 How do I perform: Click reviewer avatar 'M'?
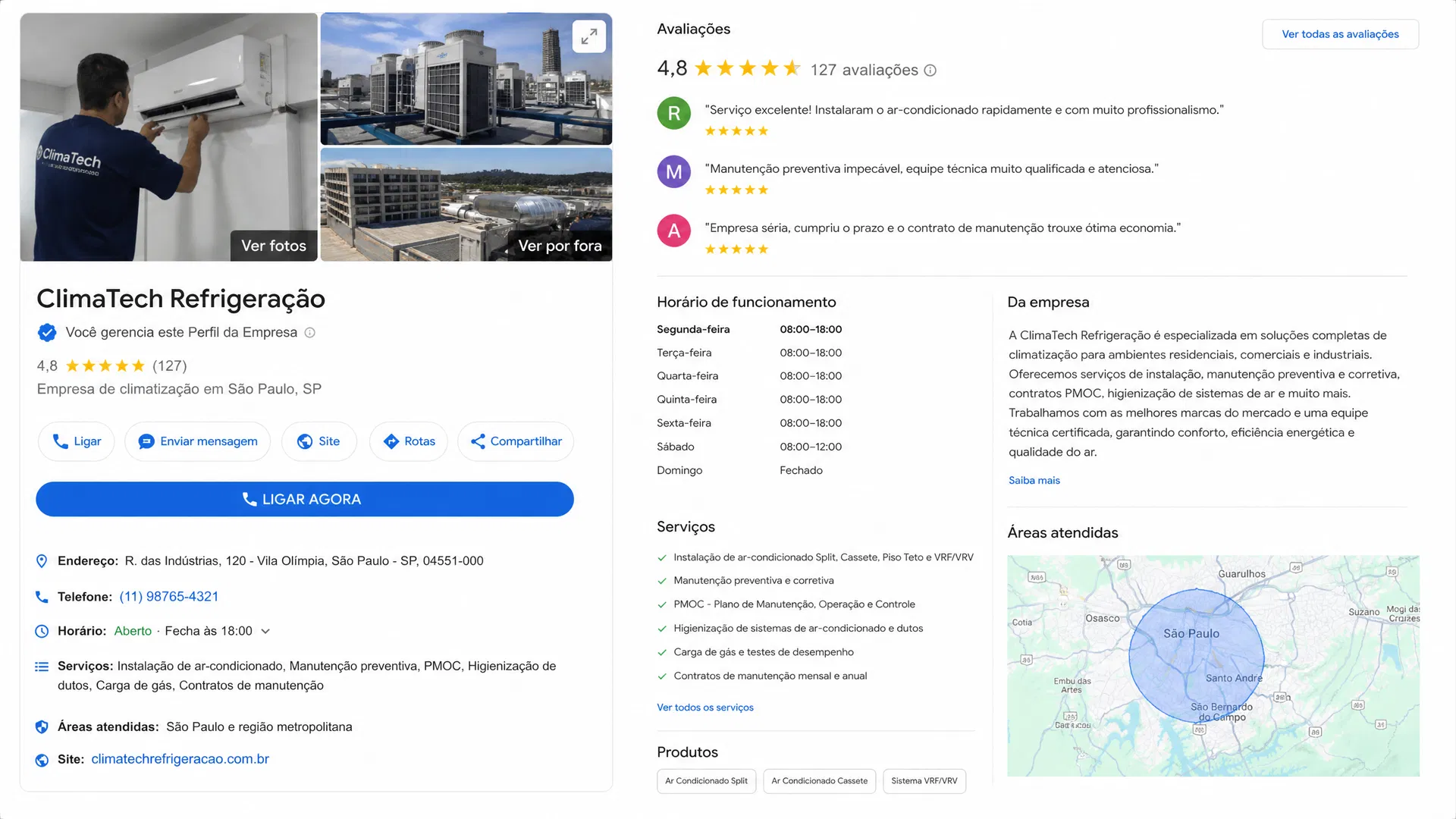673,172
